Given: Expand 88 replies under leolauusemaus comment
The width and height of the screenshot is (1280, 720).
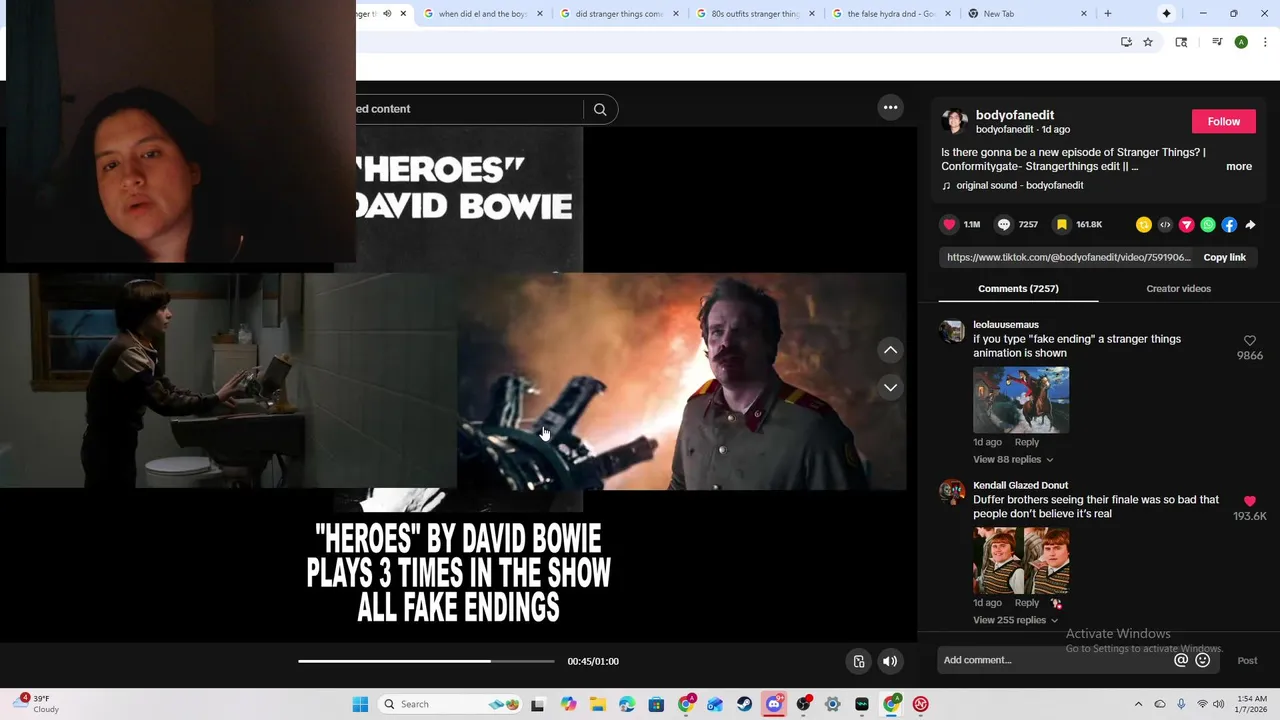Looking at the screenshot, I should [1013, 459].
